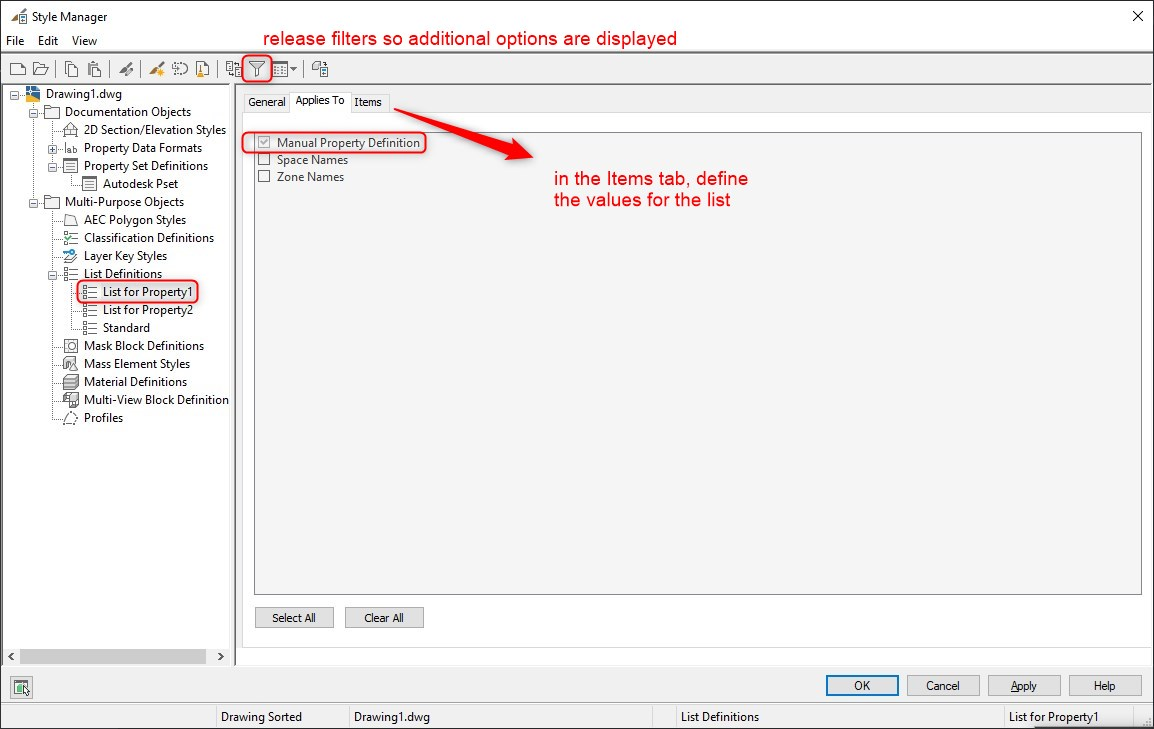This screenshot has height=729, width=1154.
Task: Click the Mask Block Definitions icon
Action: coord(71,346)
